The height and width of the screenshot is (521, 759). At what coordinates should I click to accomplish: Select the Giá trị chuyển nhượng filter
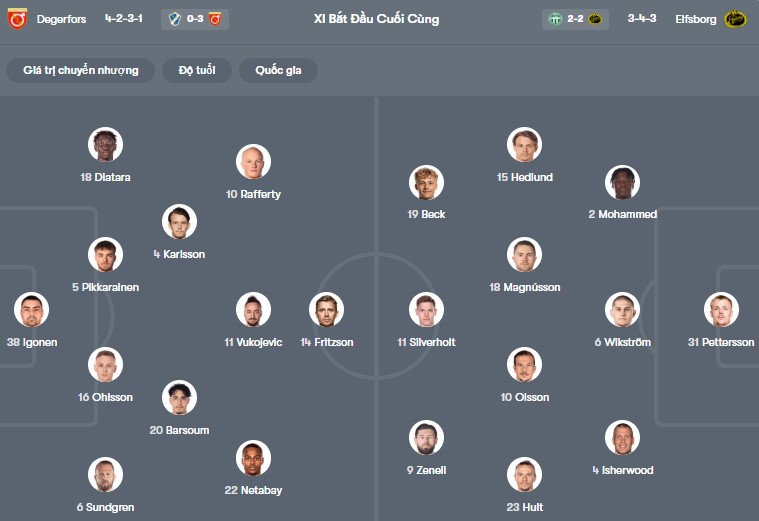tap(81, 70)
